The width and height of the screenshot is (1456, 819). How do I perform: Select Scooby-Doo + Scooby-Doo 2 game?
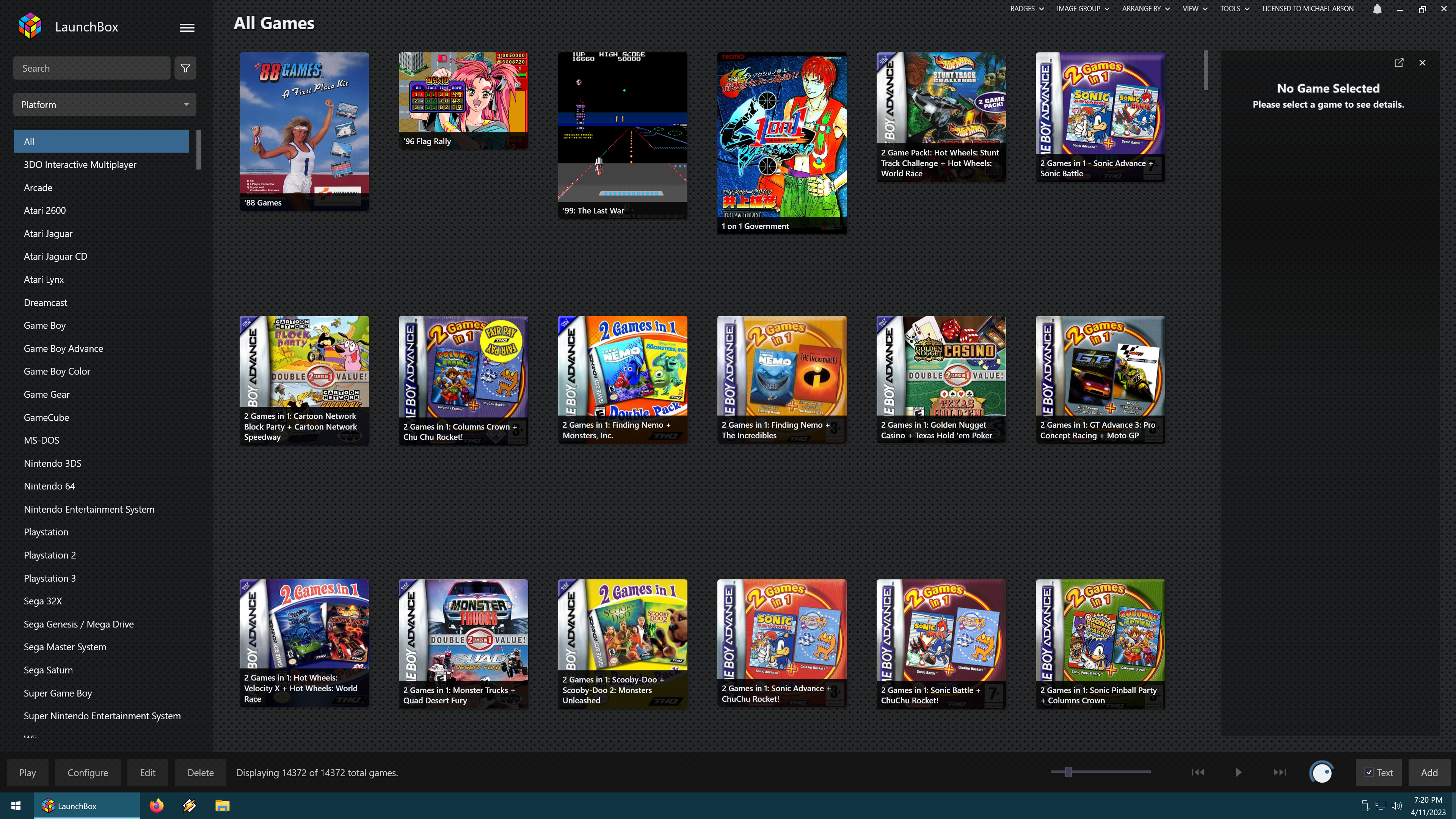(x=622, y=644)
